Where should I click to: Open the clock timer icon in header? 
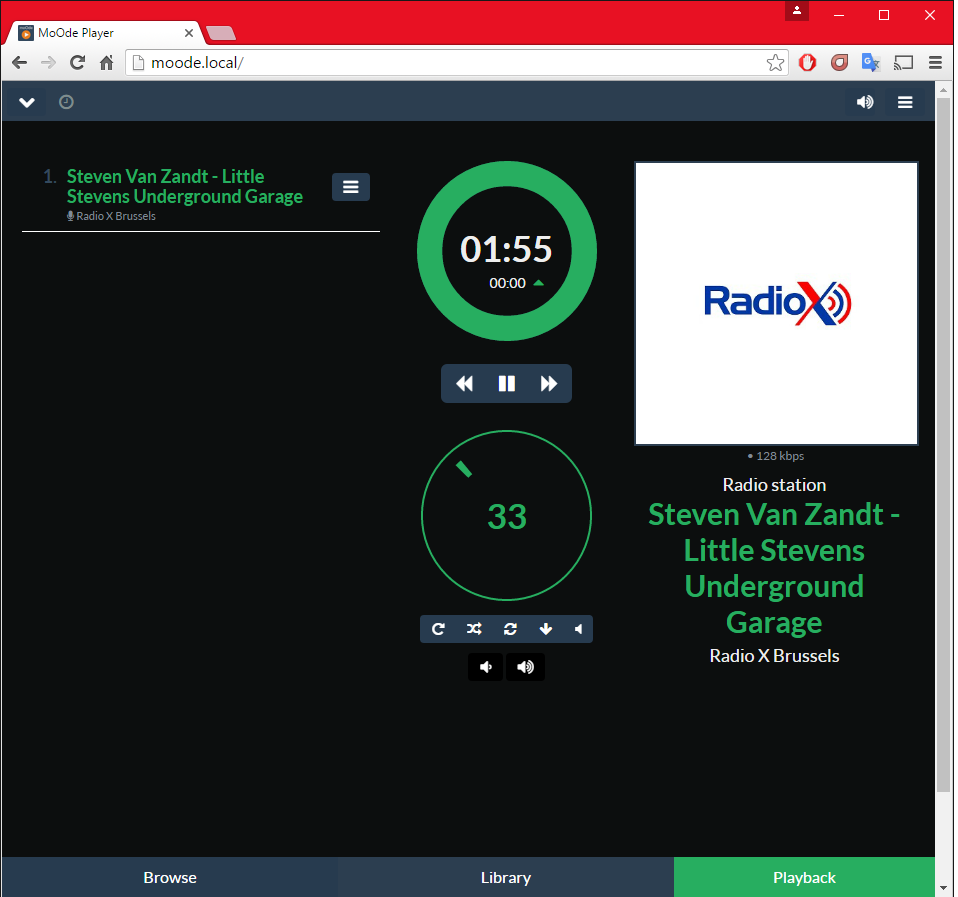click(x=66, y=102)
